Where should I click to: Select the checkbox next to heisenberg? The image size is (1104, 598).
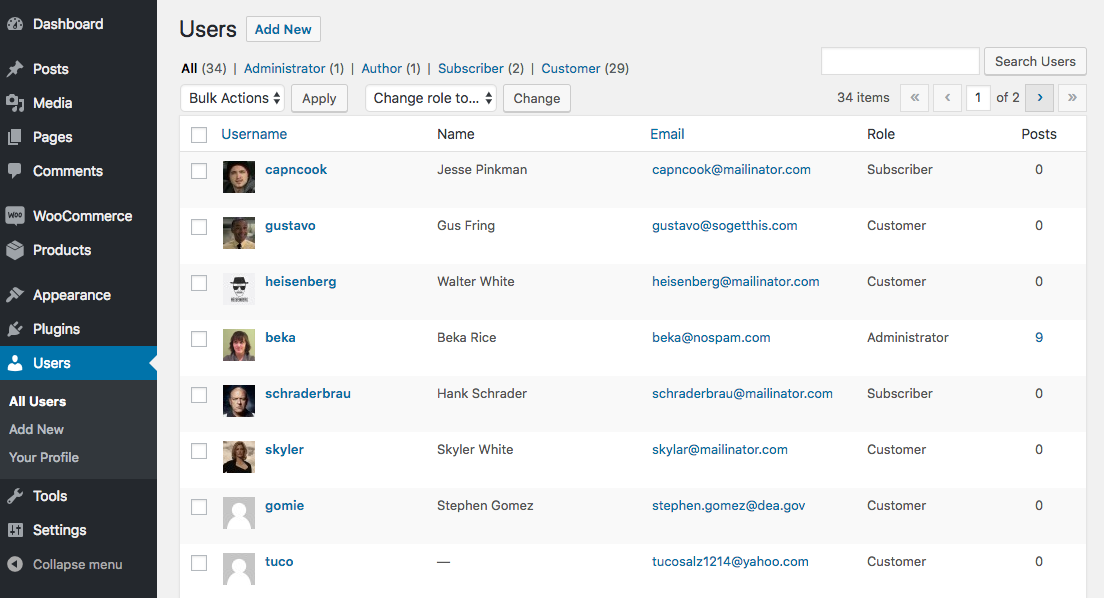coord(199,283)
